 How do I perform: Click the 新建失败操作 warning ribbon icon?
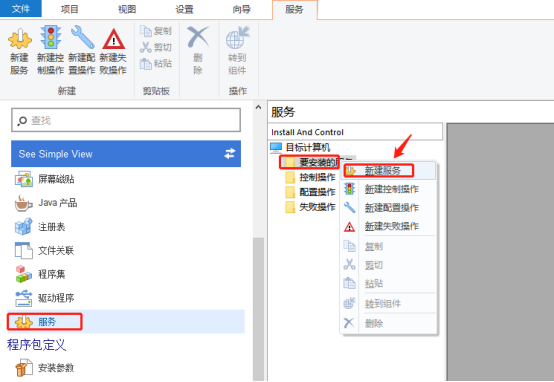[x=113, y=39]
